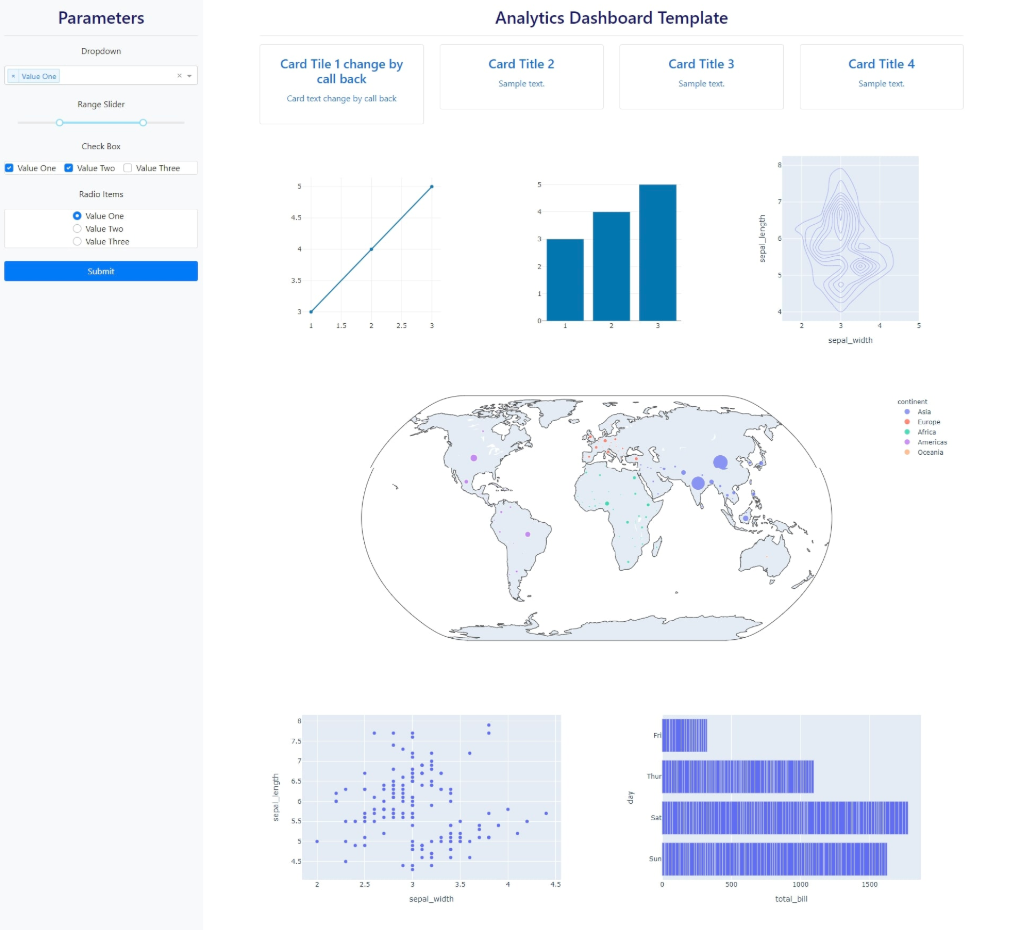Screen dimensions: 1019x930
Task: Open the Card Title 2 tile
Action: [521, 76]
